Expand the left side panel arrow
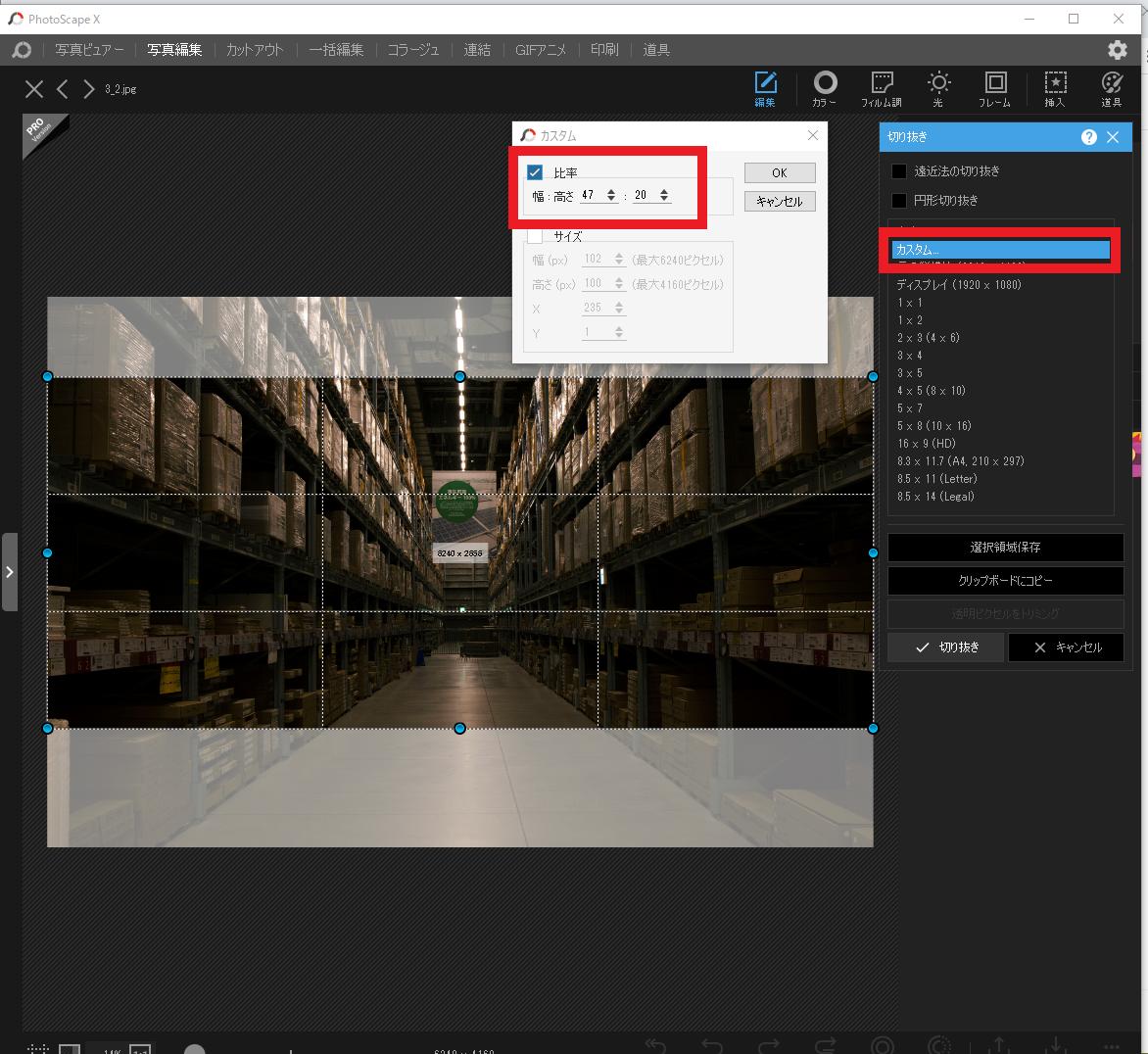Viewport: 1148px width, 1054px height. point(10,572)
